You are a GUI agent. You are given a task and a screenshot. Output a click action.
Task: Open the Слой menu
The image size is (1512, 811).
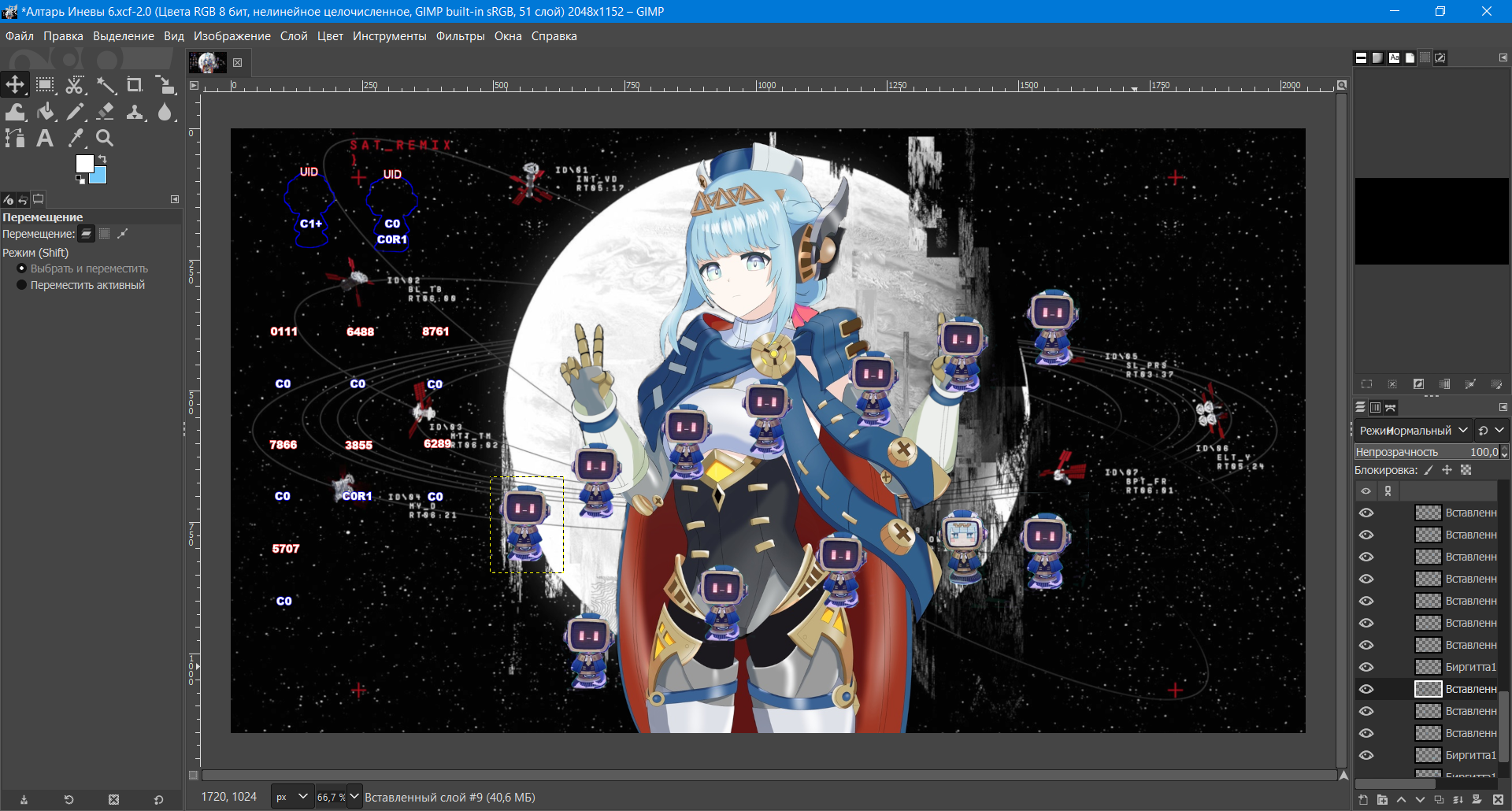[x=294, y=36]
